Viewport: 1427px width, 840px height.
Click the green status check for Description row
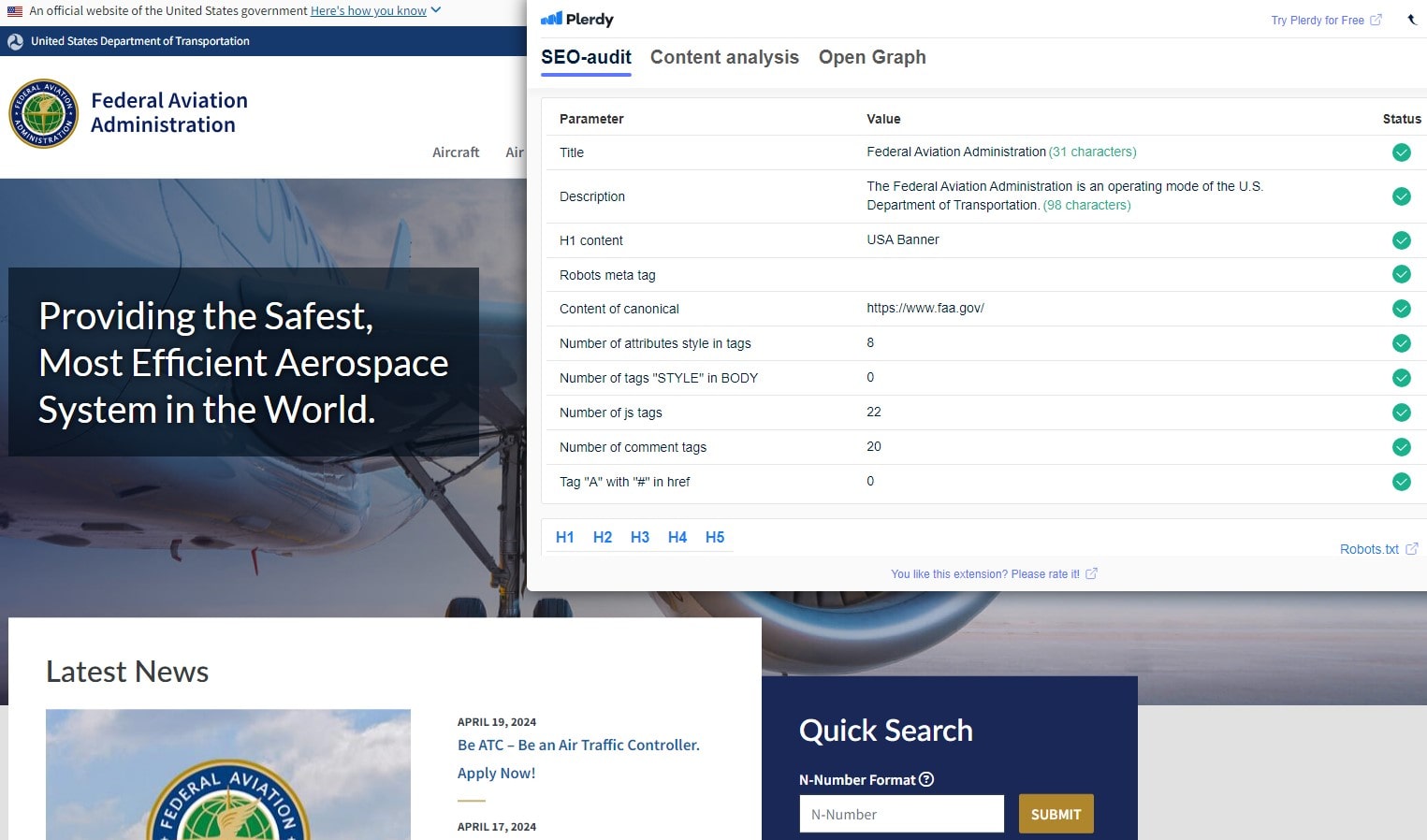tap(1401, 196)
